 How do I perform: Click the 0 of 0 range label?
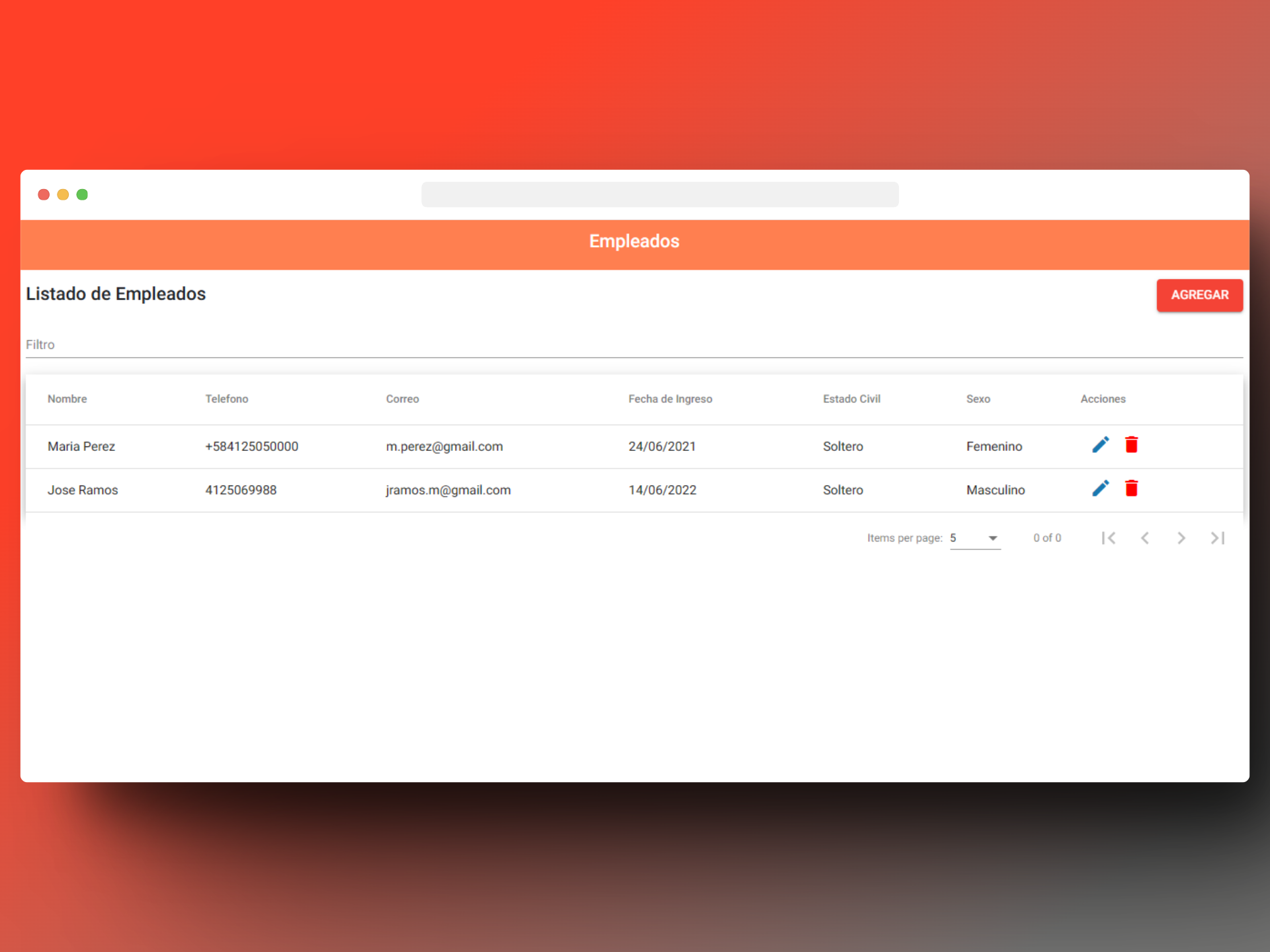click(x=1047, y=538)
